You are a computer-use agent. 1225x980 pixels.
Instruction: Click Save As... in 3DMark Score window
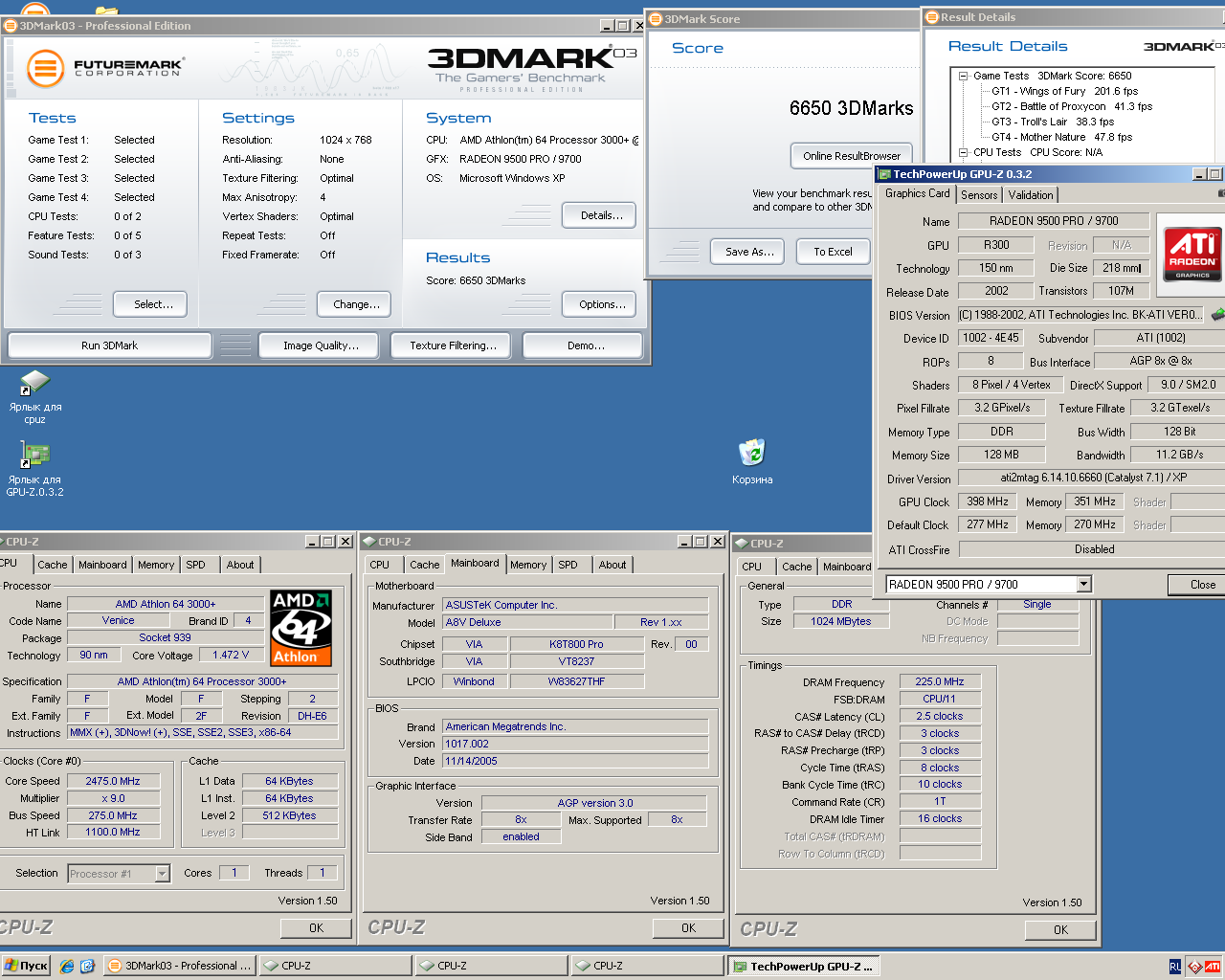[749, 252]
